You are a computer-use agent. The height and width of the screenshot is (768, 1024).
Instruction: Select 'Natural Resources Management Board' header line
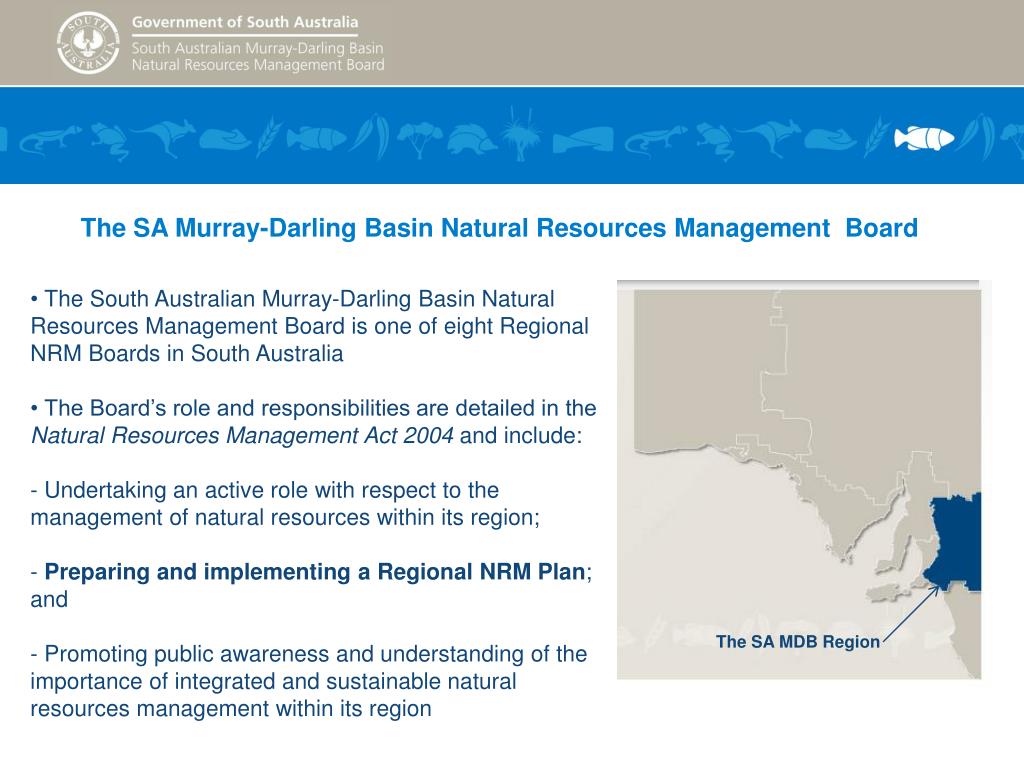(x=258, y=65)
